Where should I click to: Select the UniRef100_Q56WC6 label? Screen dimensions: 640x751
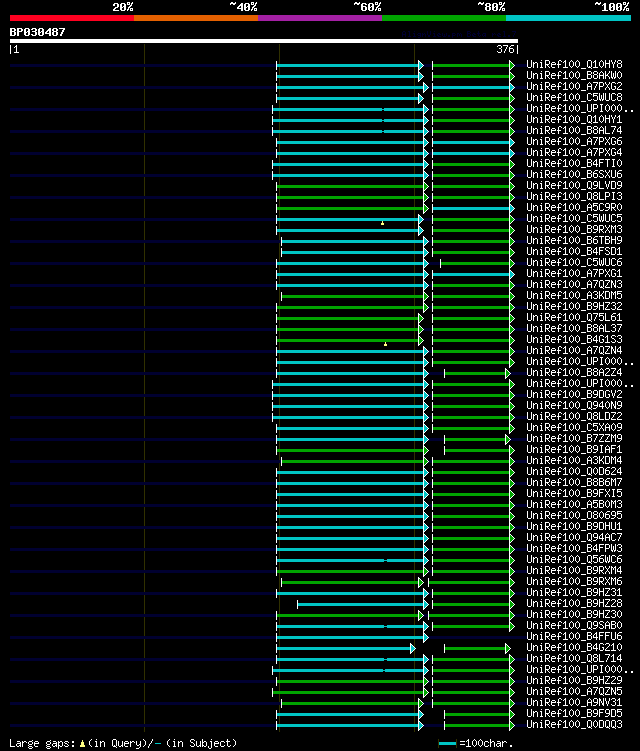tap(574, 560)
